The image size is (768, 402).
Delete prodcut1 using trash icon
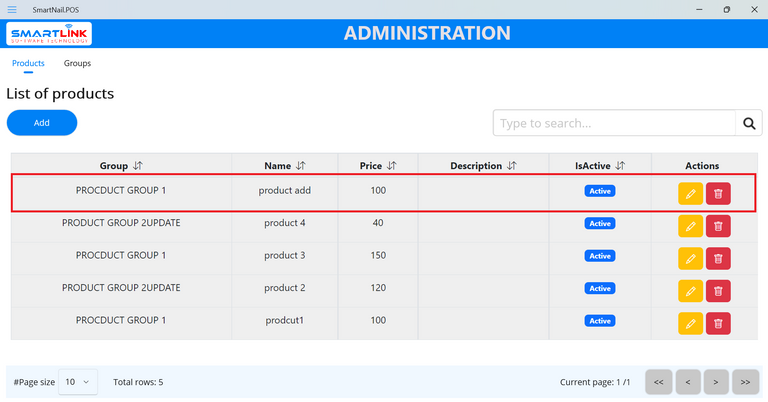pos(718,324)
